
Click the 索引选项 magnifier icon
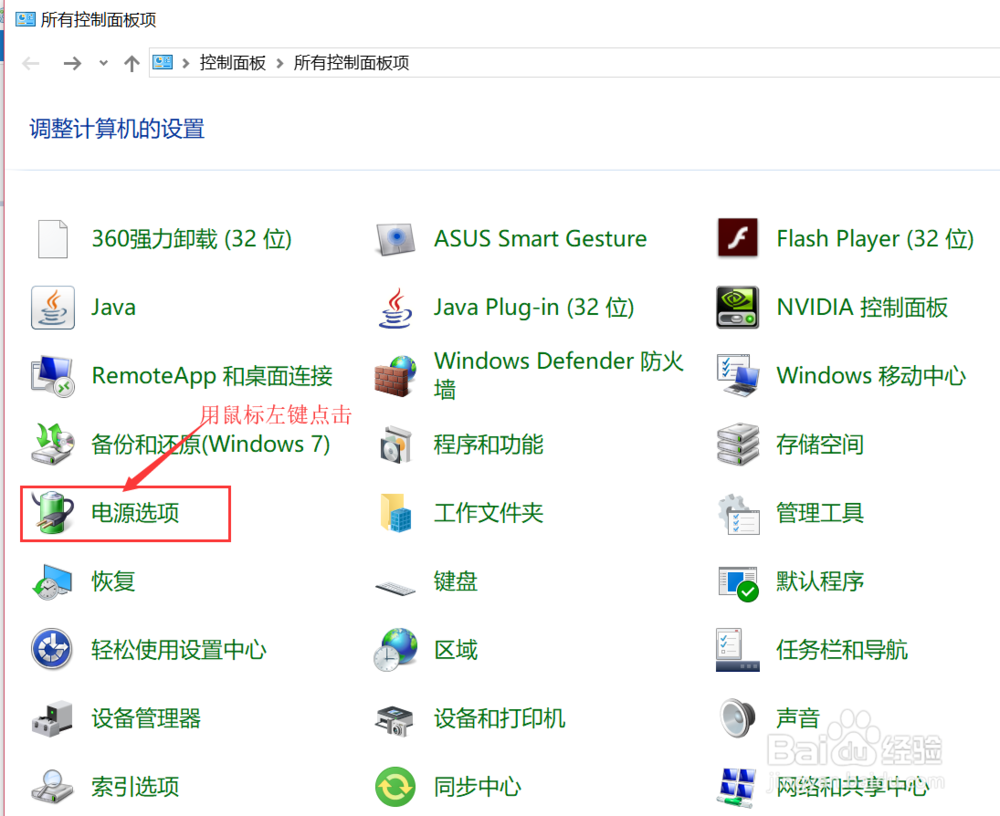point(52,787)
